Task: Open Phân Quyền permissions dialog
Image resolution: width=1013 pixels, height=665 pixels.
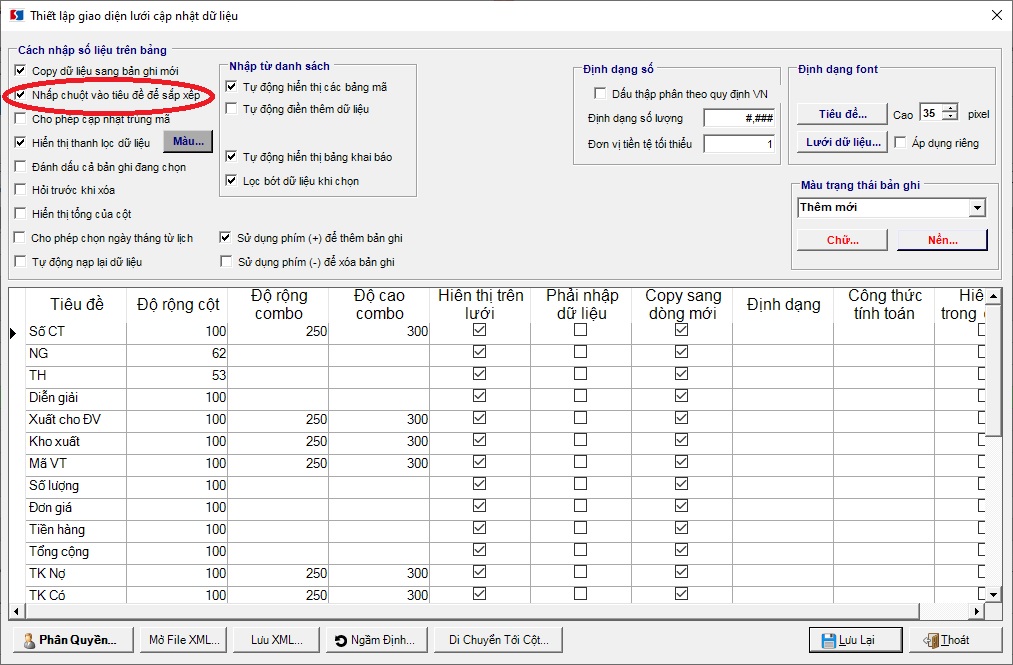Action: coord(73,640)
